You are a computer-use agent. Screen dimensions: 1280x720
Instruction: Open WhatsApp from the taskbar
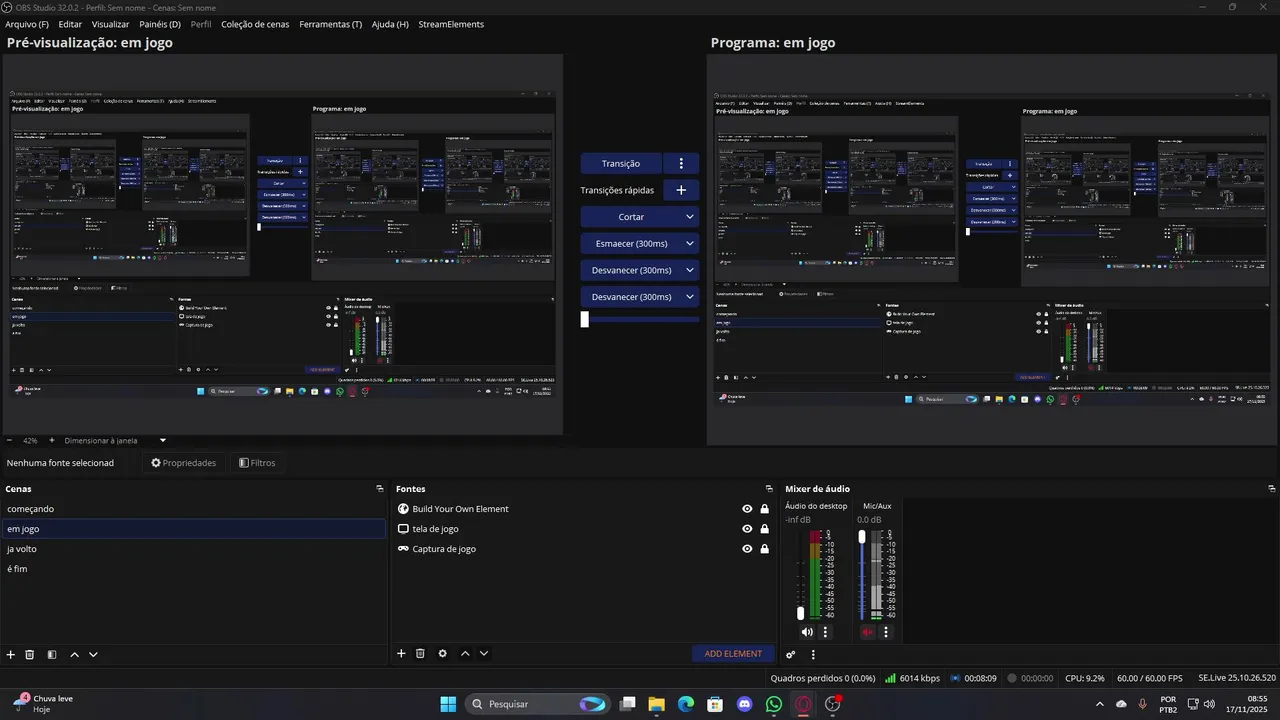pos(774,704)
